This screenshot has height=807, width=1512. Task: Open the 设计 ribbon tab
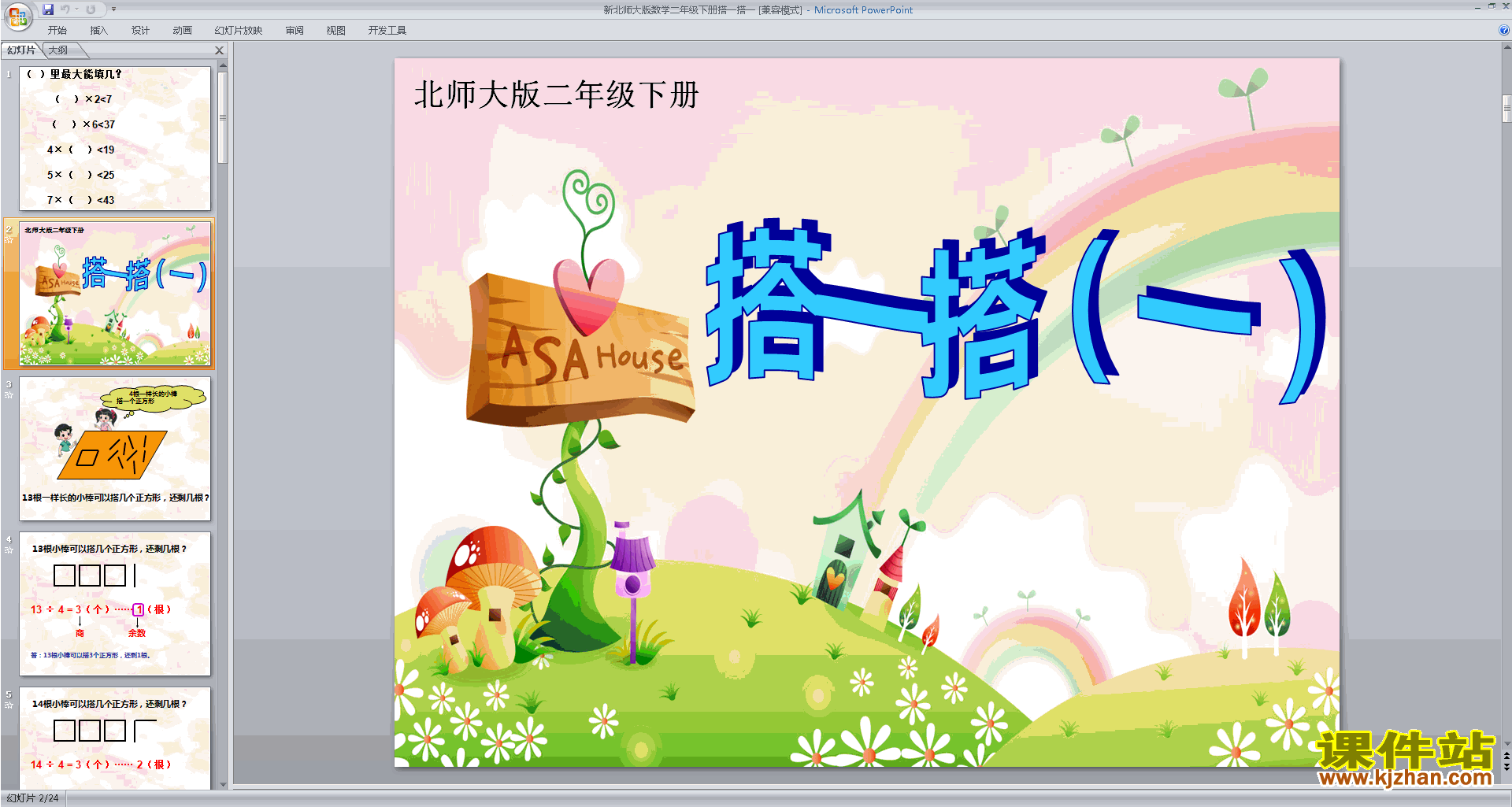140,31
